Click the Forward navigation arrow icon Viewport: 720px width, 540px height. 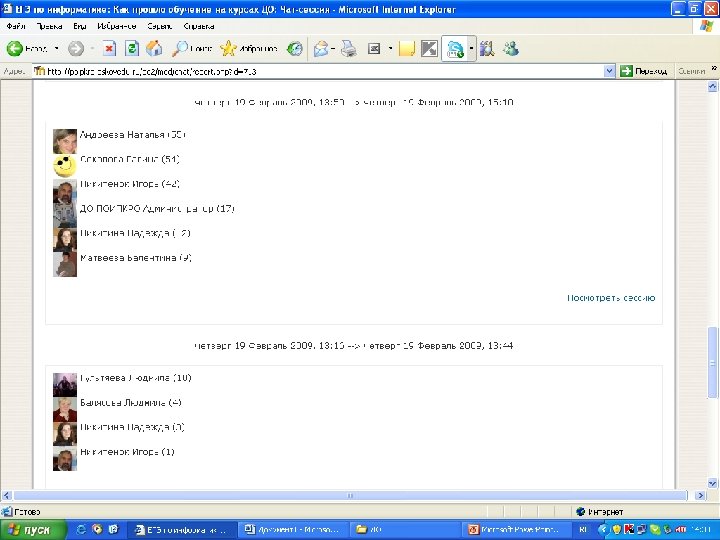pyautogui.click(x=76, y=48)
